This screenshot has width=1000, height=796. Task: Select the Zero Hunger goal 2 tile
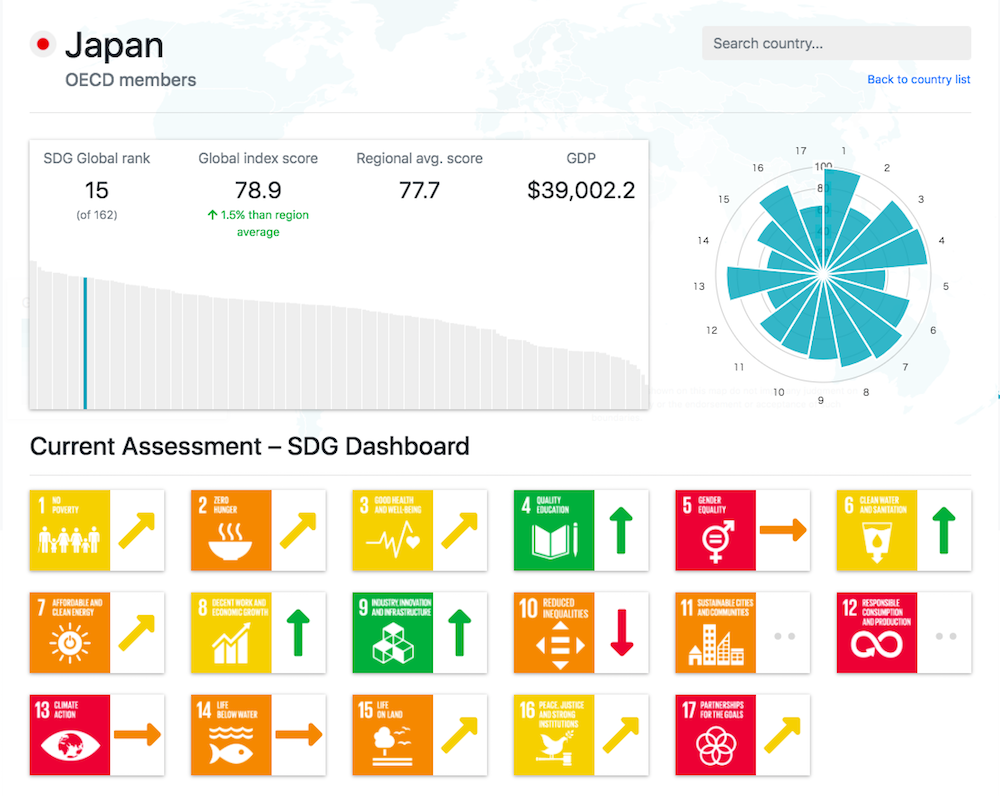pyautogui.click(x=231, y=530)
